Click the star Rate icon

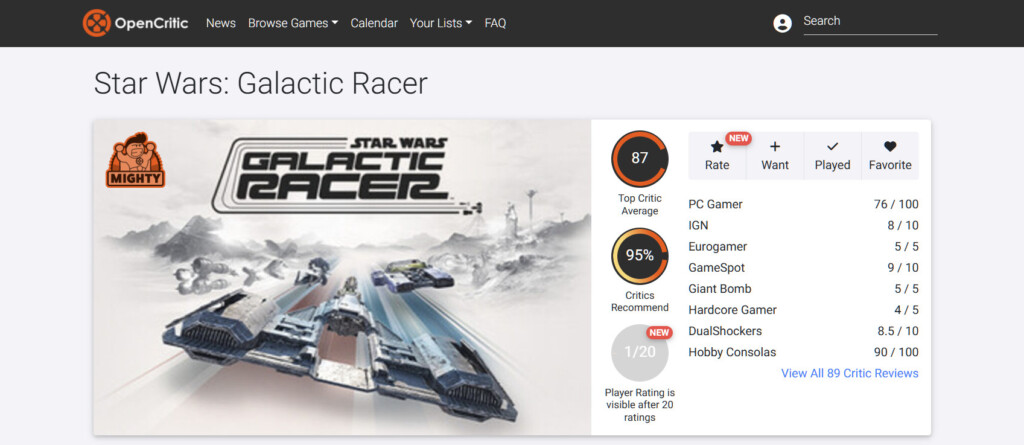coord(716,146)
